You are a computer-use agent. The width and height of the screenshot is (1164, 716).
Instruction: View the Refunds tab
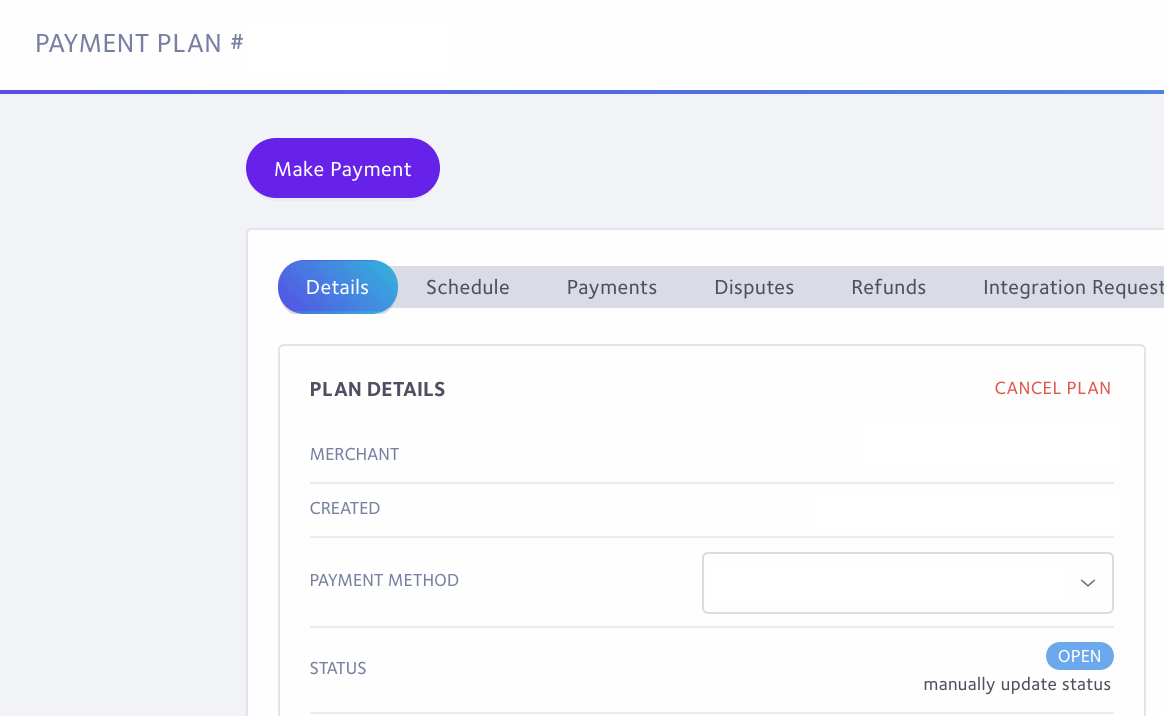click(x=888, y=287)
